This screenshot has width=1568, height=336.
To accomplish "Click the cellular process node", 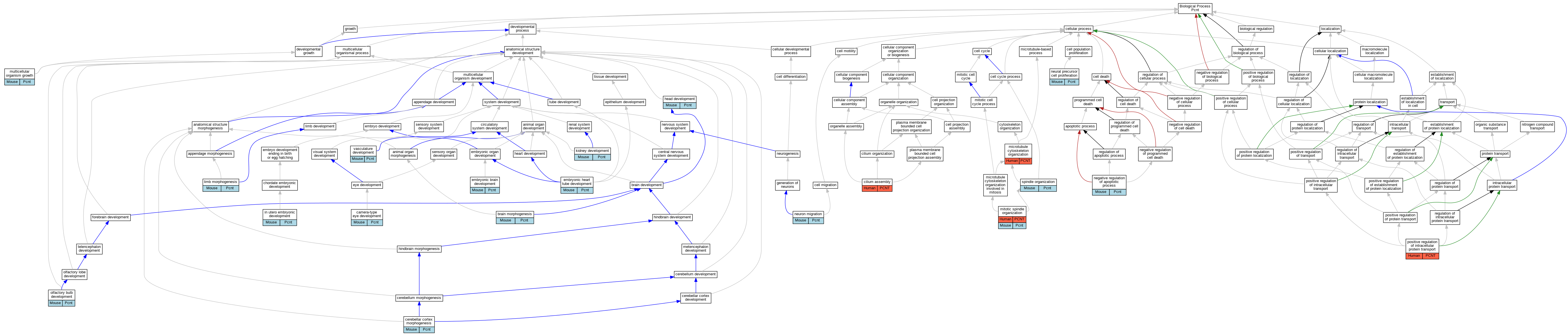I will [1078, 28].
